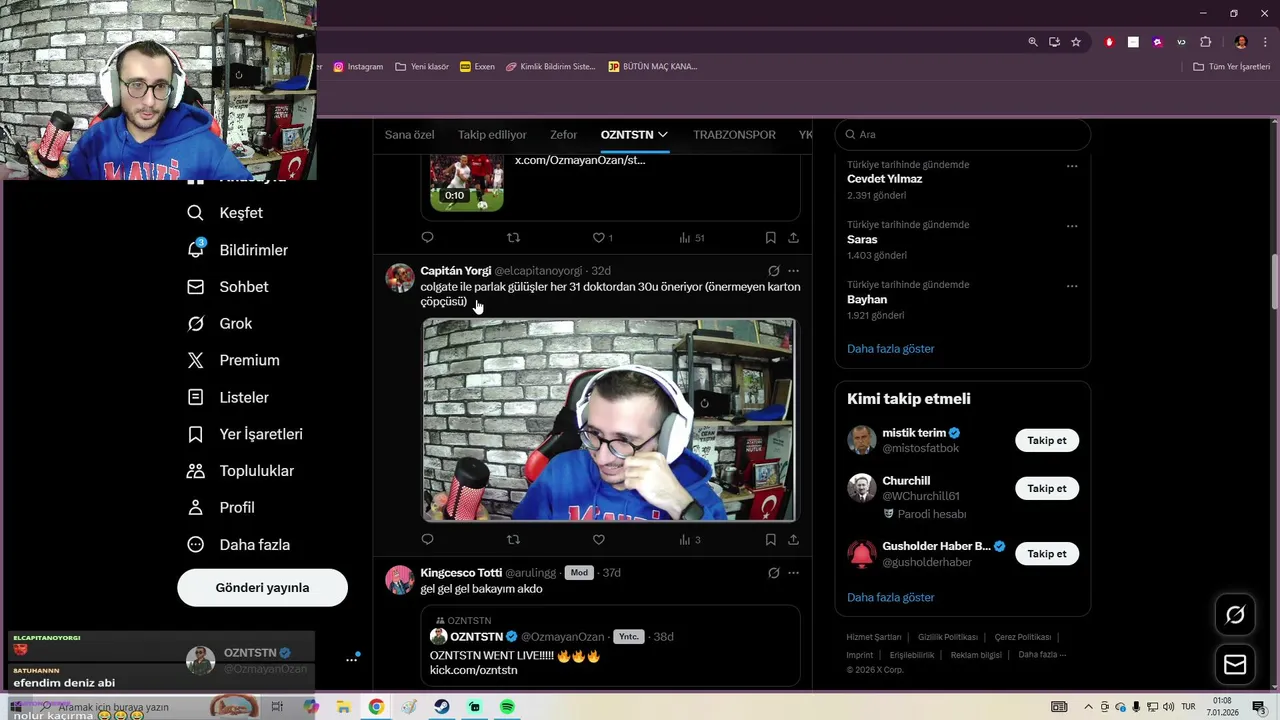Open Steam from the taskbar
This screenshot has width=1280, height=720.
pyautogui.click(x=441, y=707)
